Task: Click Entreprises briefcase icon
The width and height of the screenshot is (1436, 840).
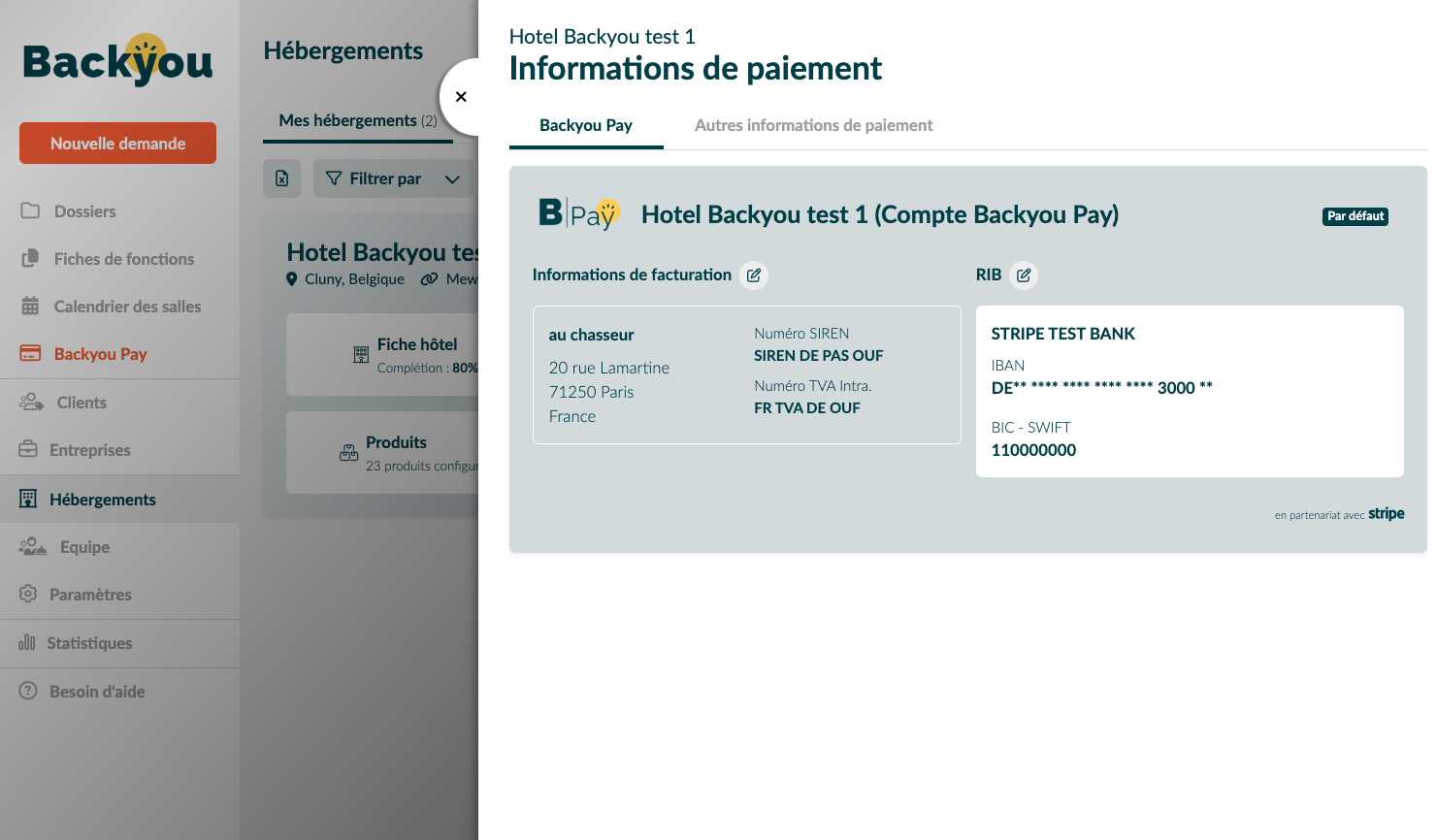Action: 28,449
